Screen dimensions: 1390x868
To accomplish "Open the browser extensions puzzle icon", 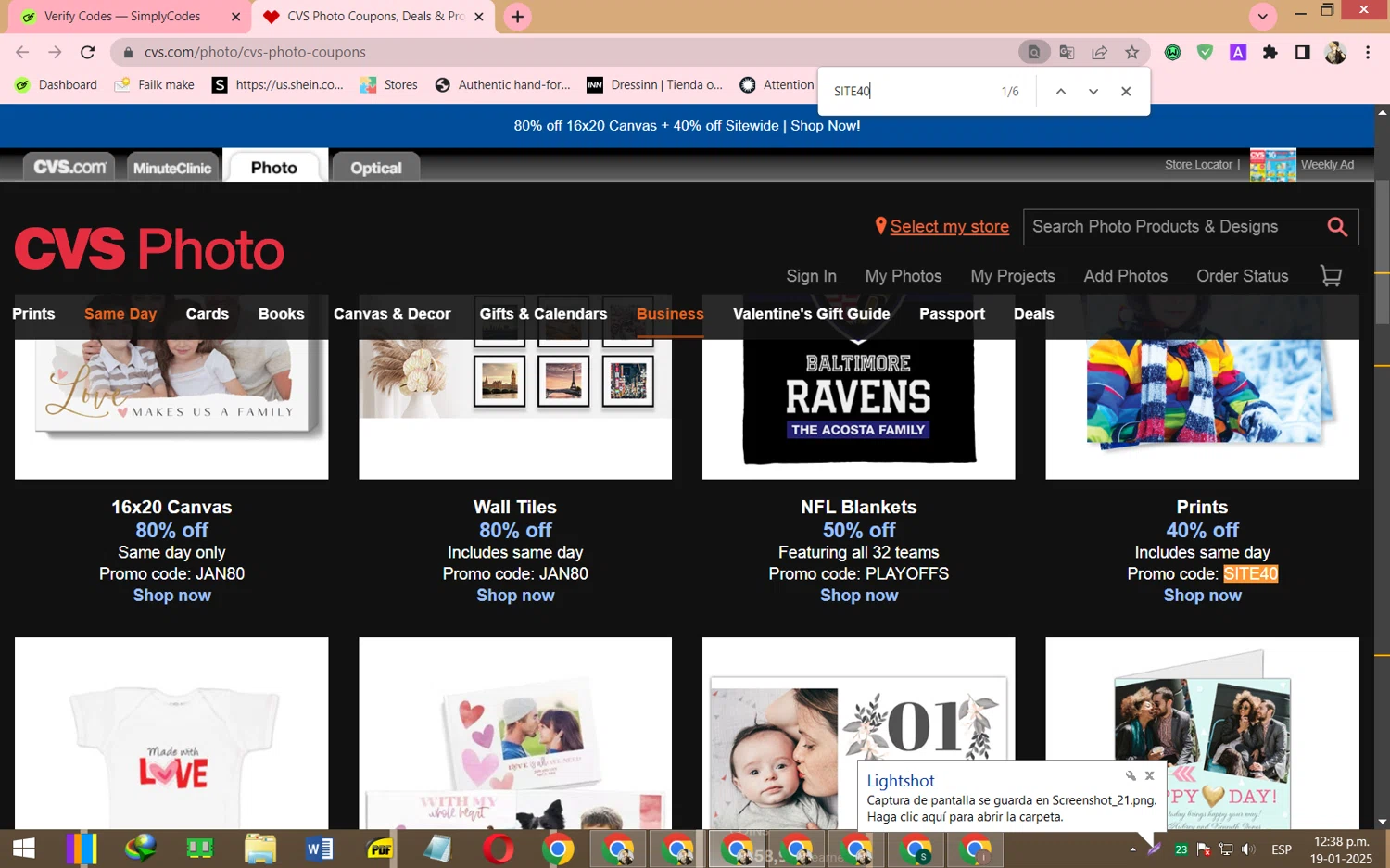I will click(1270, 52).
